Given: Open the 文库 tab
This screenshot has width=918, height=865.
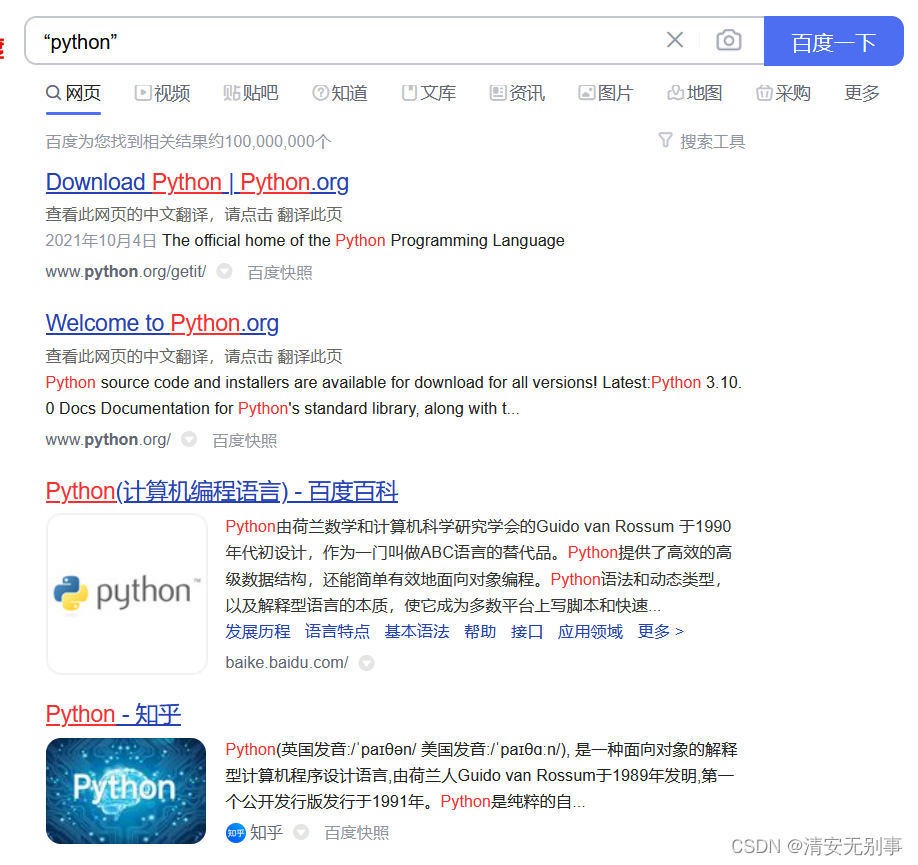Looking at the screenshot, I should (x=429, y=93).
